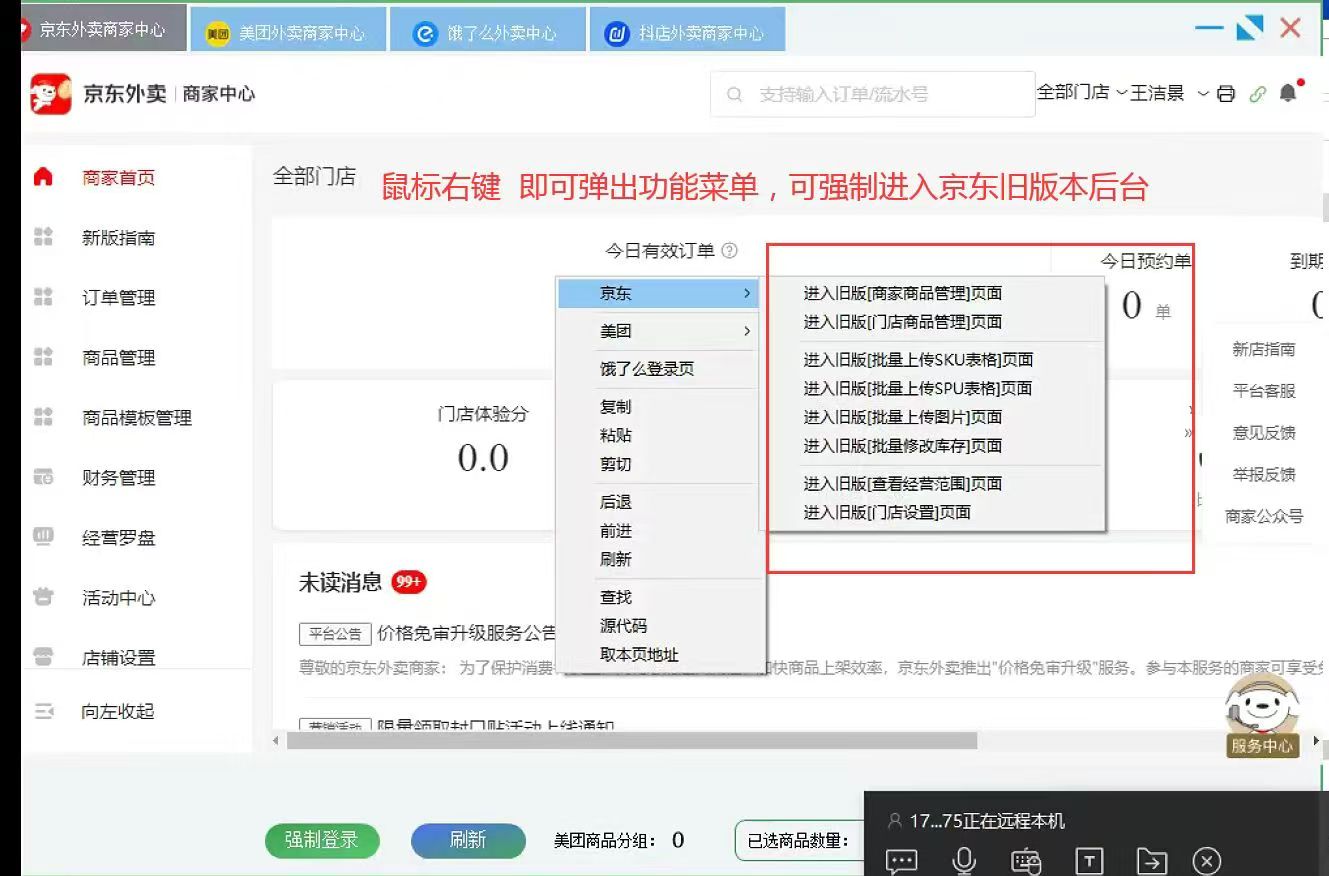Click the search magnifier icon
1329x876 pixels.
click(735, 94)
